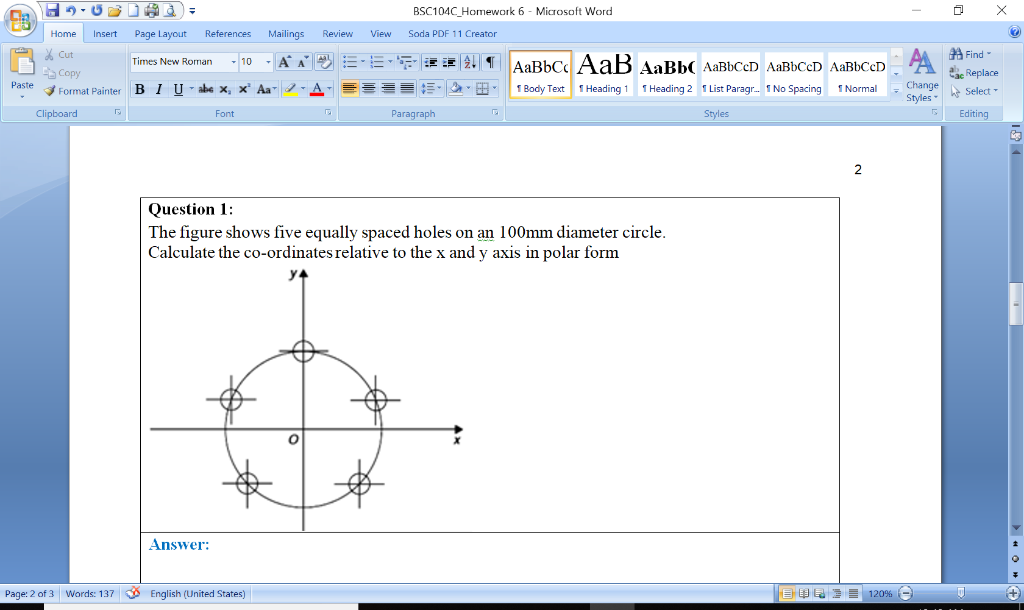Align text left
1024x610 pixels.
pyautogui.click(x=349, y=88)
